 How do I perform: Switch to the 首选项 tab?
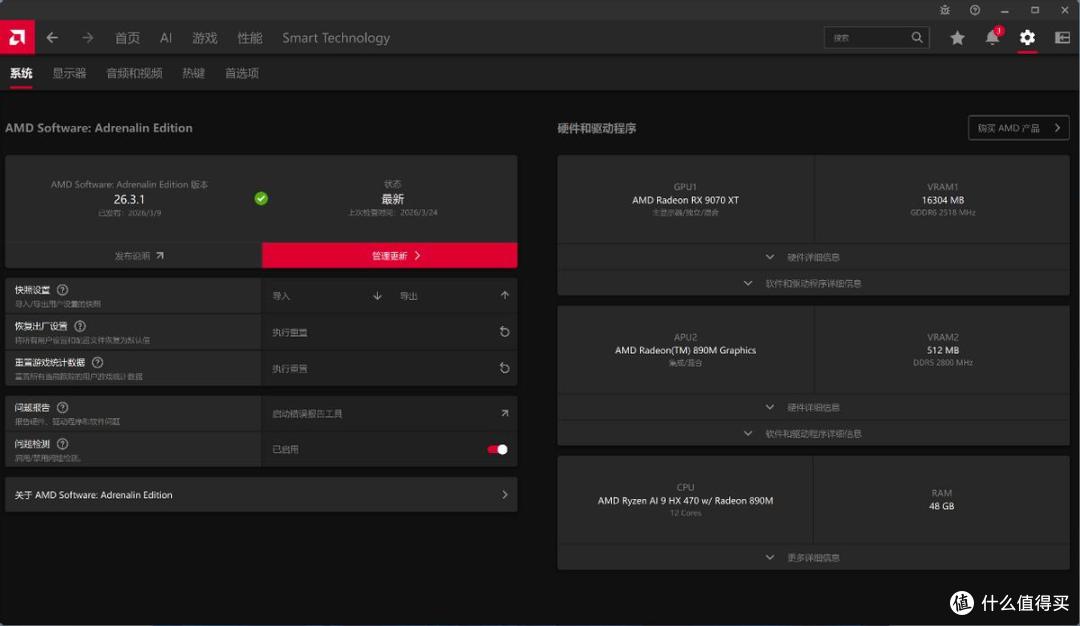(242, 73)
